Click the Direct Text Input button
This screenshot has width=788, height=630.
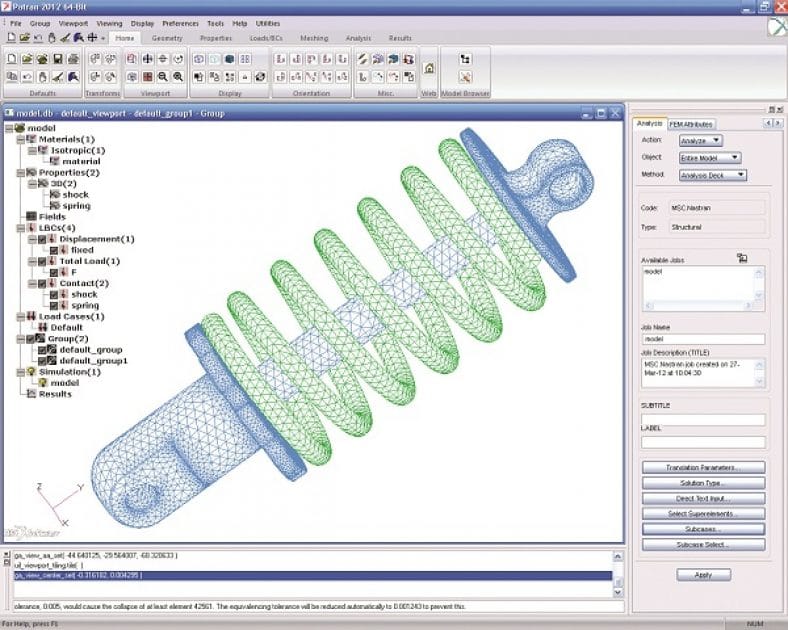(x=704, y=499)
